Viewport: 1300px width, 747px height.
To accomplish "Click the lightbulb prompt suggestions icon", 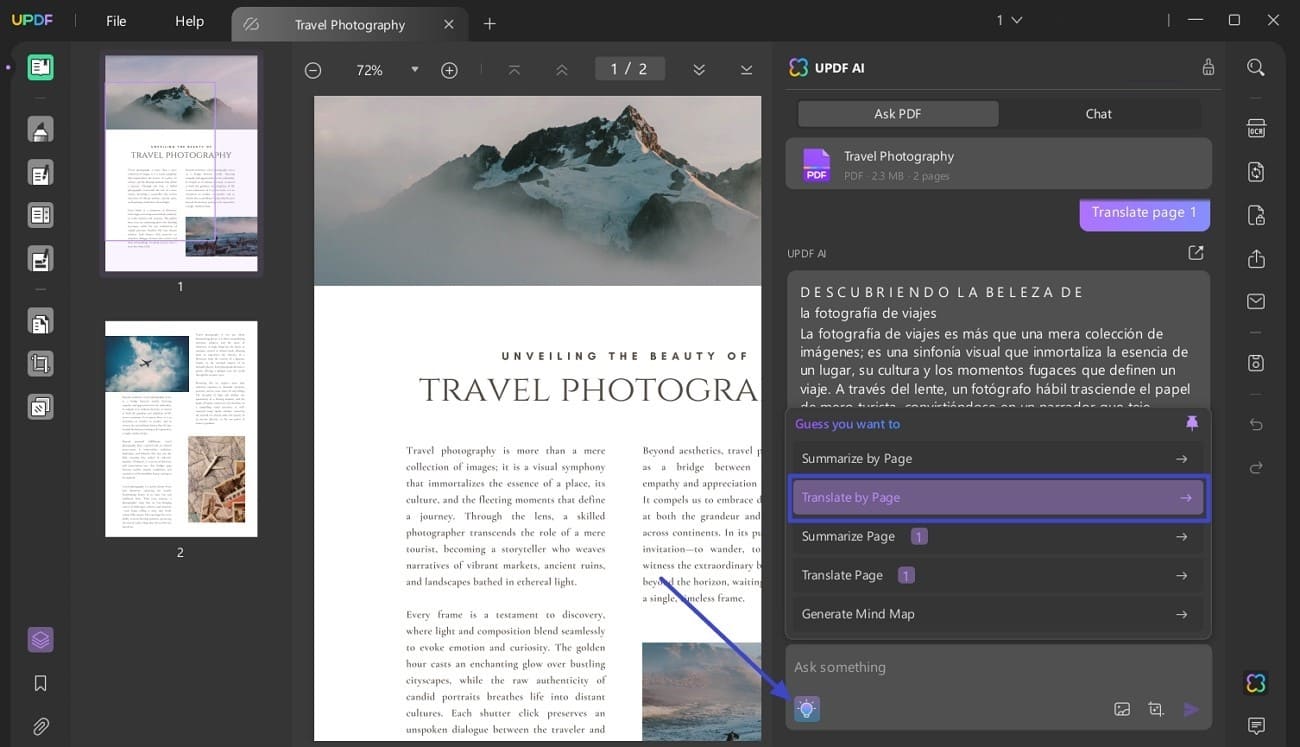I will 807,709.
